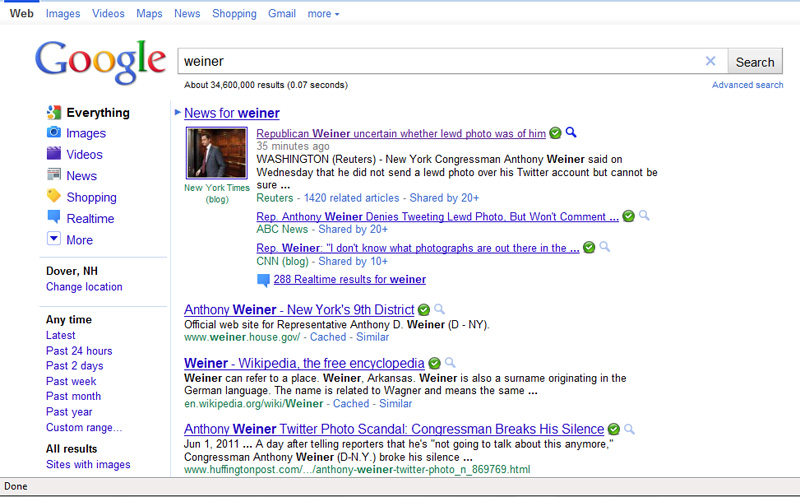Open Anthony Weiner Twitter Photo Scandal result
Screen dimensions: 800x497
pos(394,429)
